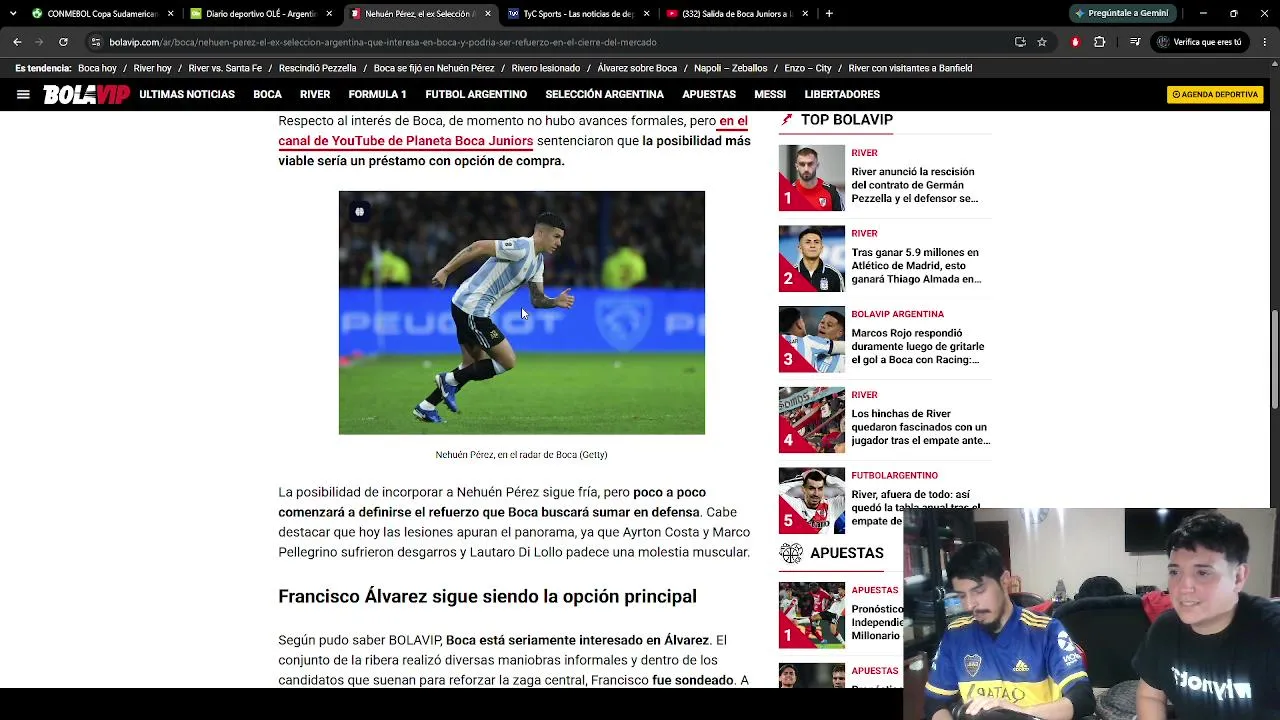Open the FUTBOL ARGENTINO section
Viewport: 1280px width, 720px height.
click(476, 94)
